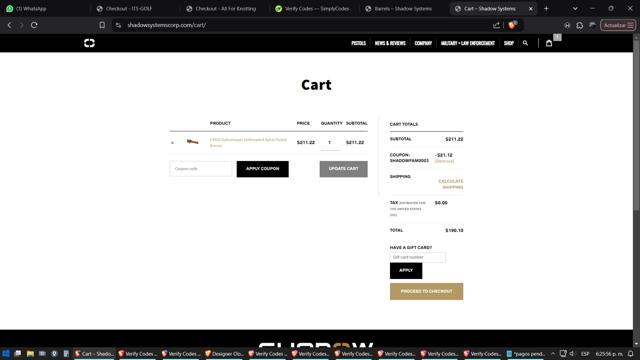Image resolution: width=640 pixels, height=360 pixels.
Task: Click the Update Cart button
Action: pos(343,169)
